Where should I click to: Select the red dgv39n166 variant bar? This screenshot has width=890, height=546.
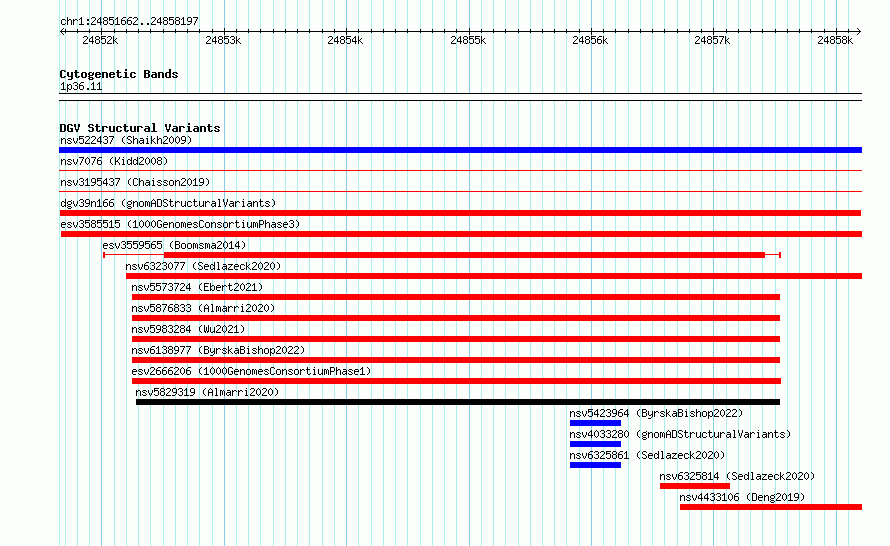click(x=460, y=213)
